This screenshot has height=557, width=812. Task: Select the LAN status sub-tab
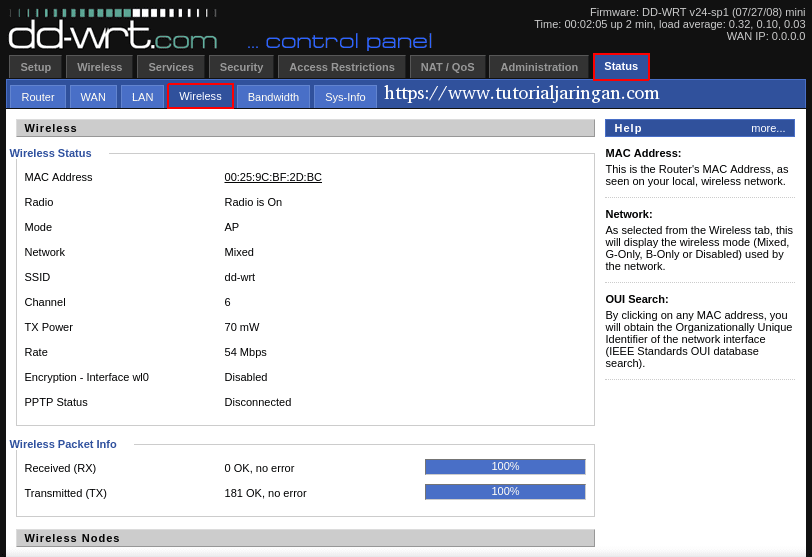142,97
